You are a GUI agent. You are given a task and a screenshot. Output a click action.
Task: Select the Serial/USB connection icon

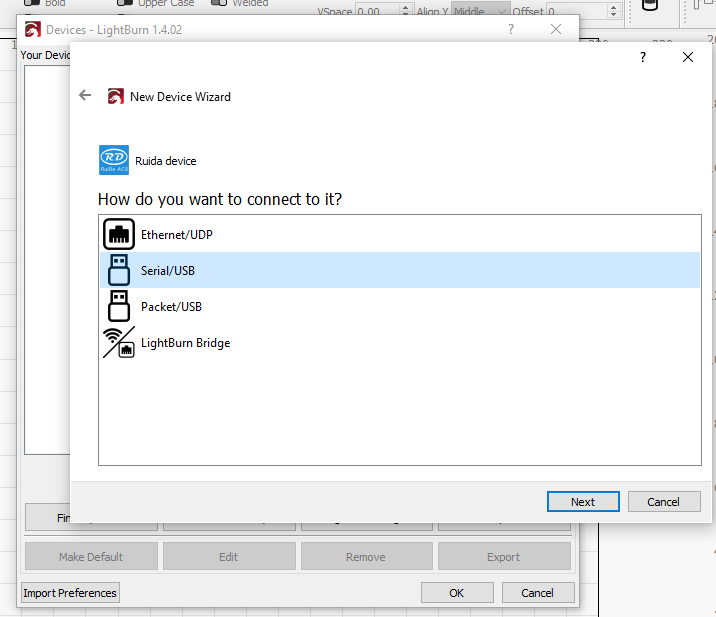119,270
